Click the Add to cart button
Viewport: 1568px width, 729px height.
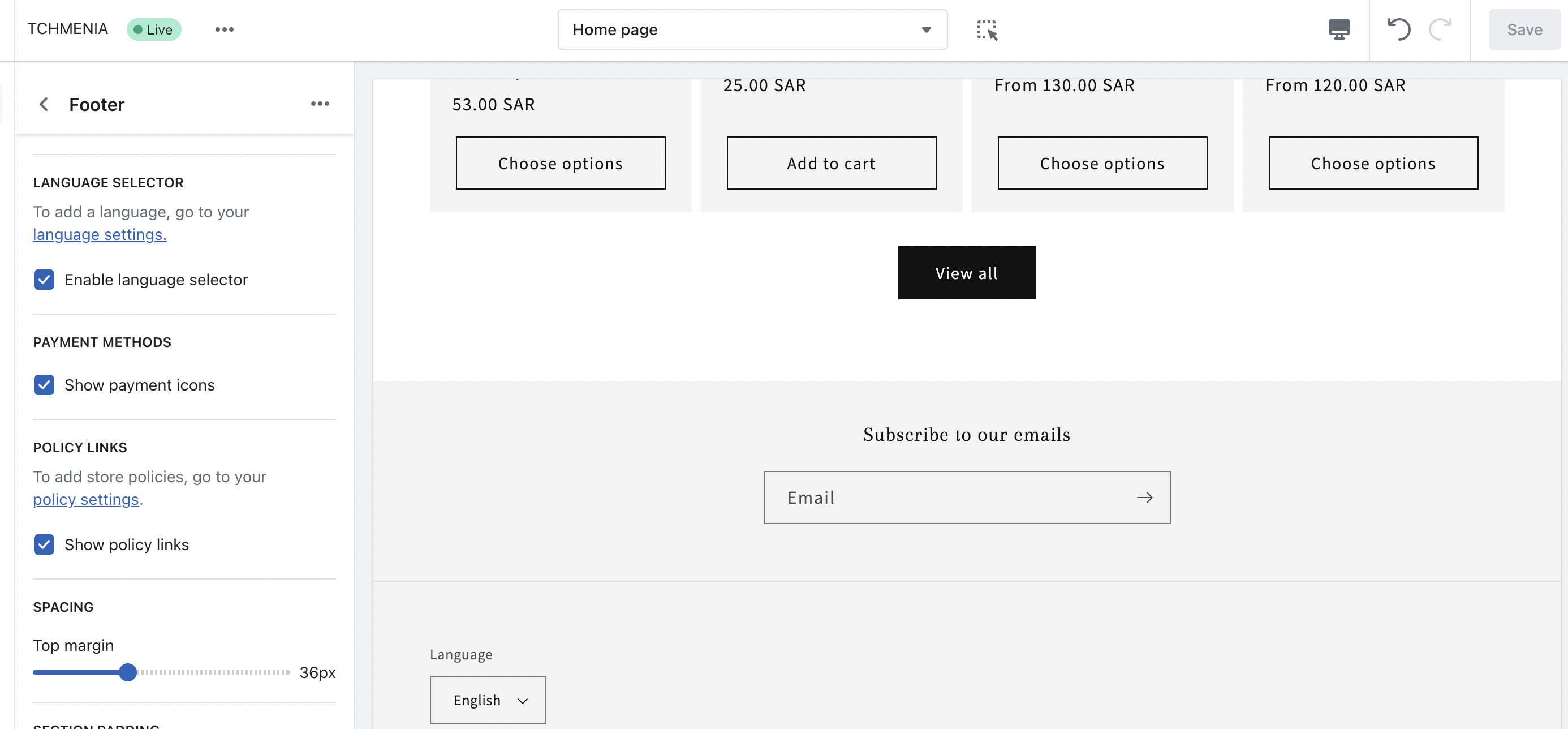(x=831, y=163)
